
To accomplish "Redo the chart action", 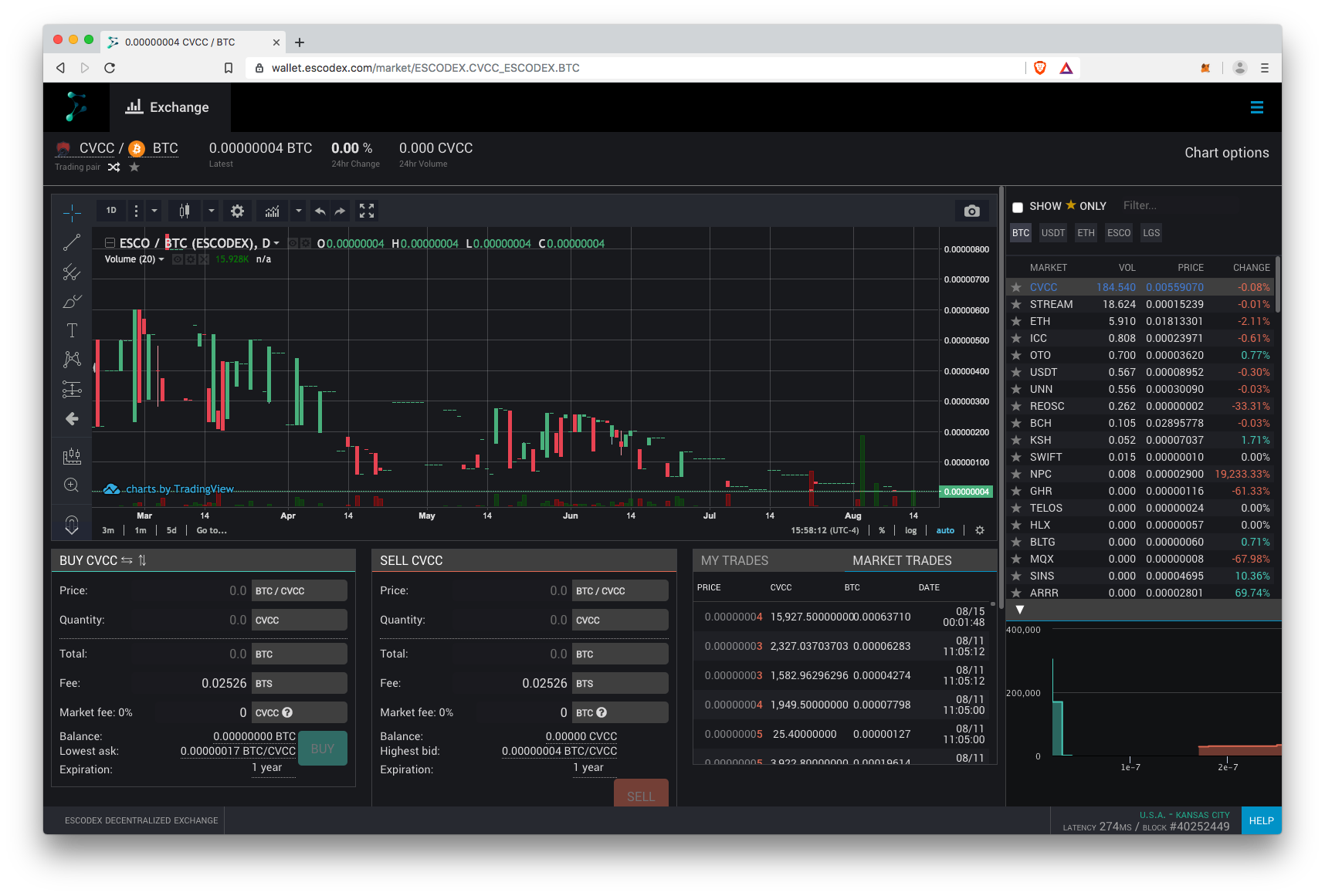I will tap(340, 211).
